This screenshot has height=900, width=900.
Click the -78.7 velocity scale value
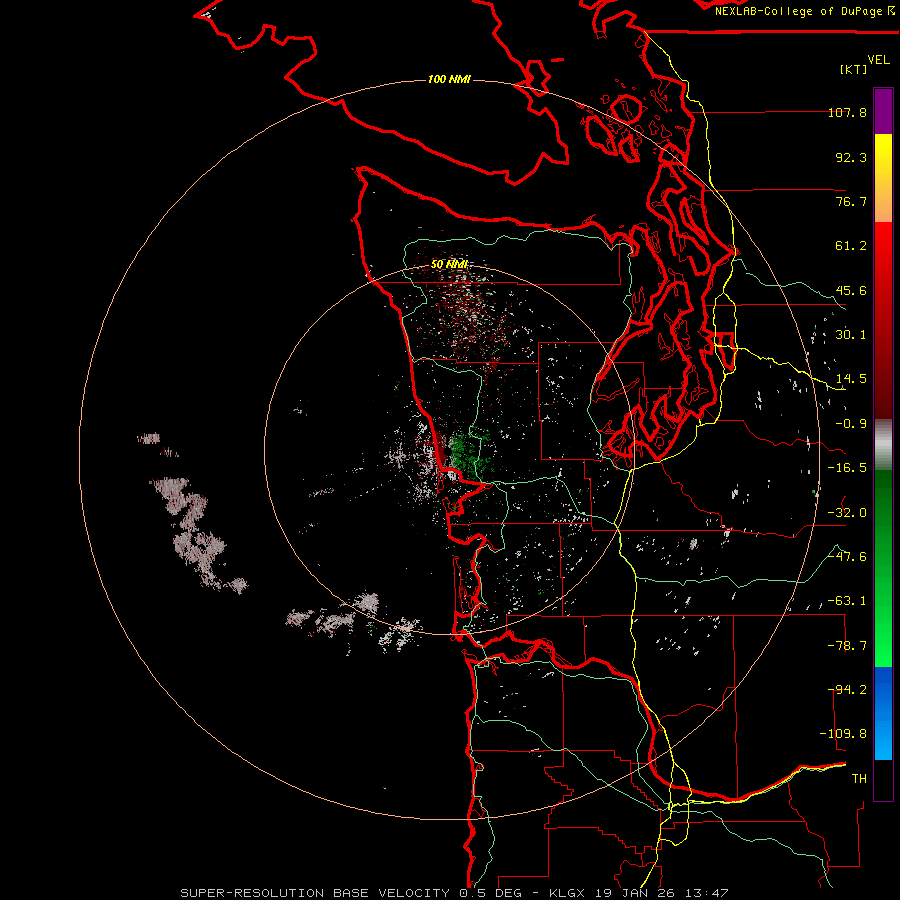tap(847, 646)
